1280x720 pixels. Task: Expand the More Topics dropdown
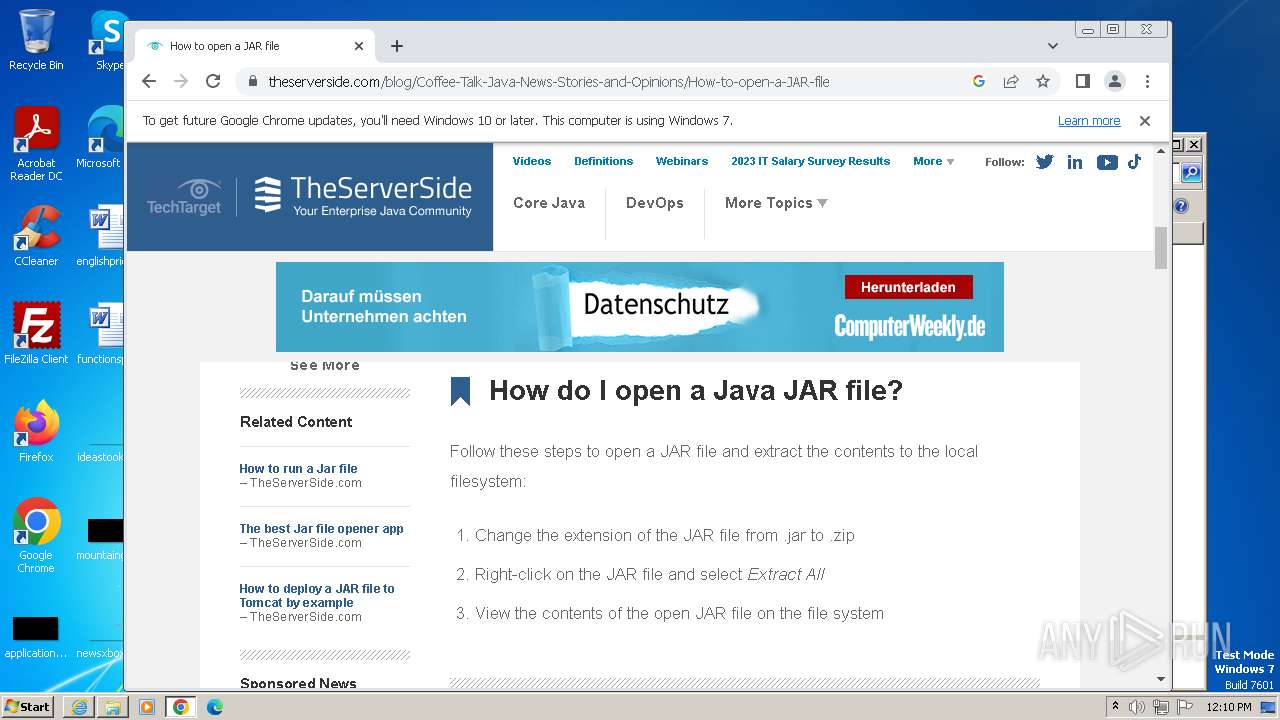coord(776,203)
